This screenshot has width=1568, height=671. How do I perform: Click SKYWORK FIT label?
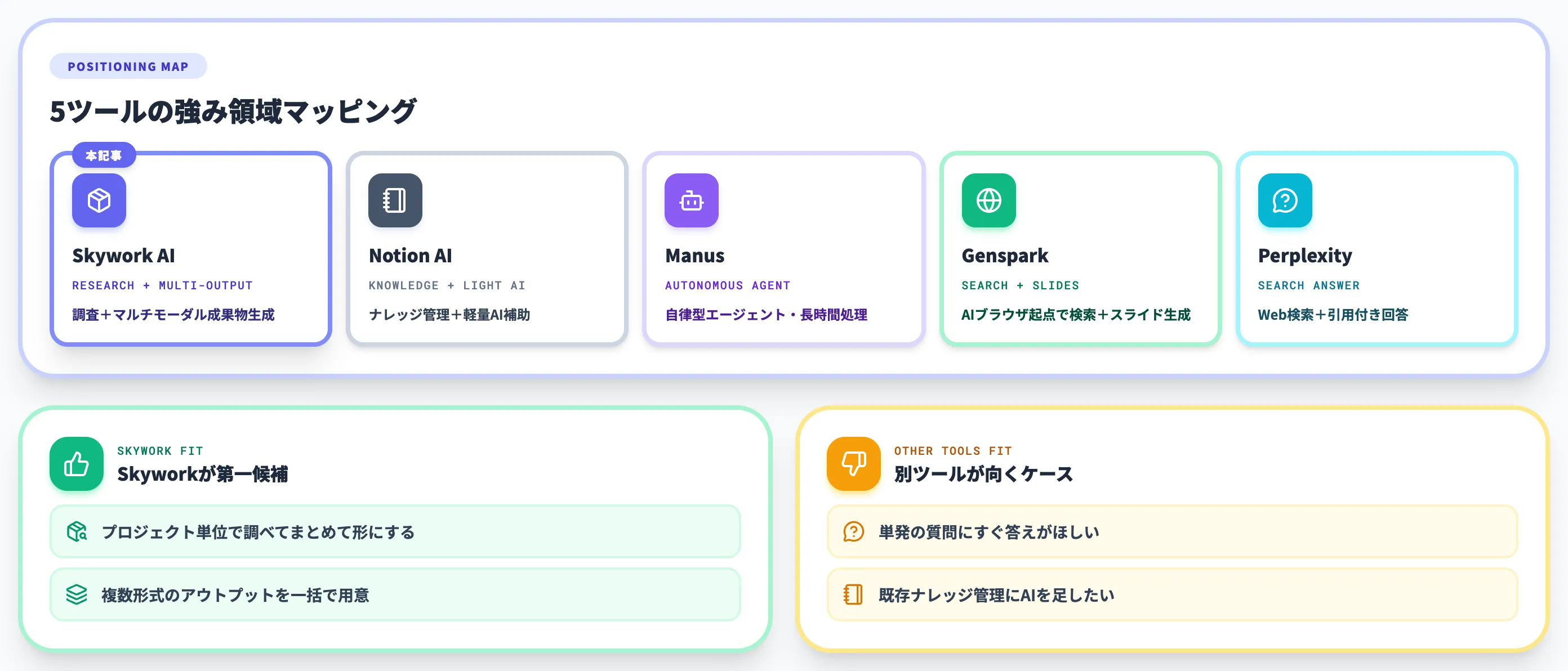pos(160,451)
